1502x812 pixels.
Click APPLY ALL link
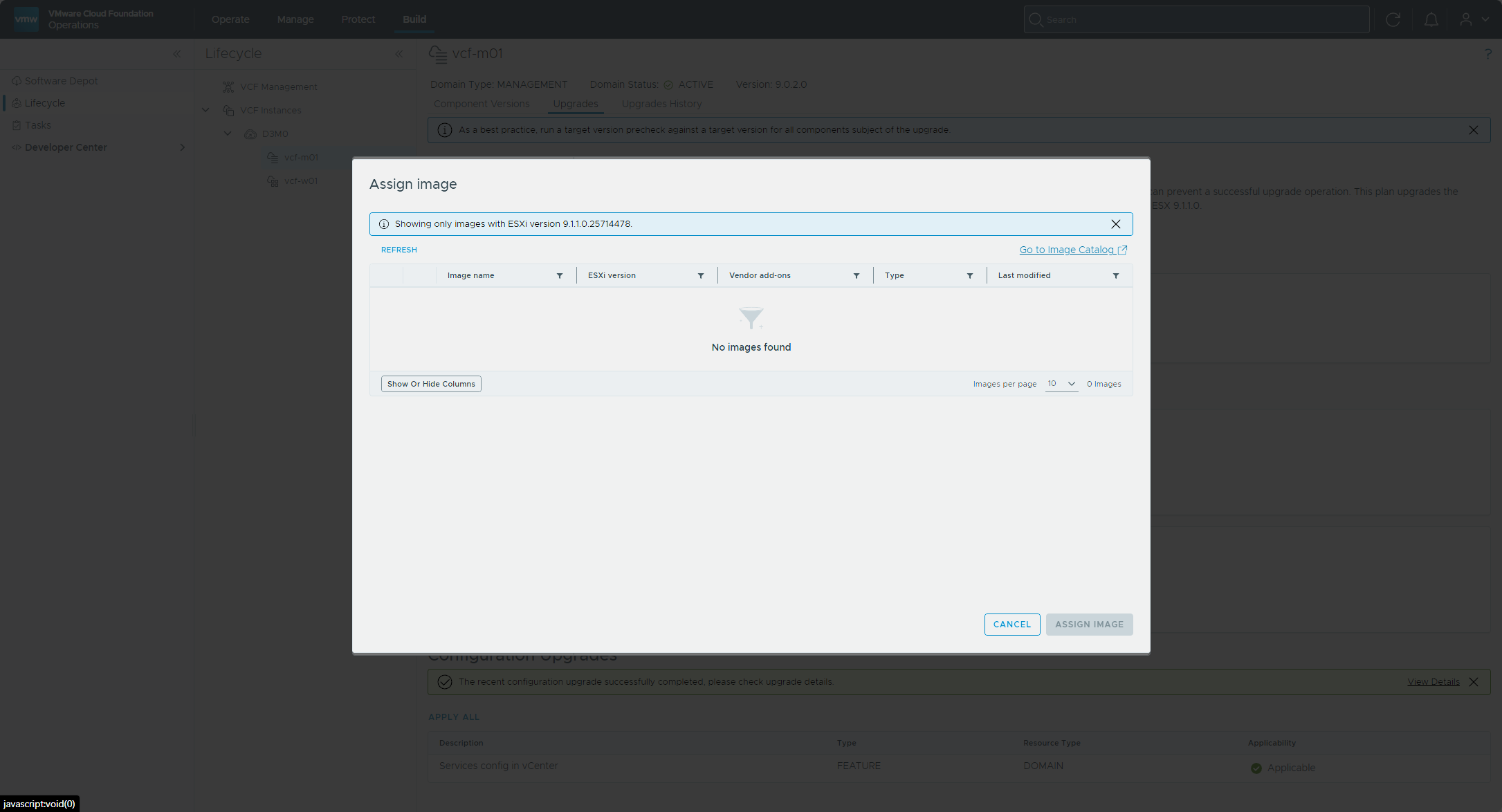coord(454,717)
